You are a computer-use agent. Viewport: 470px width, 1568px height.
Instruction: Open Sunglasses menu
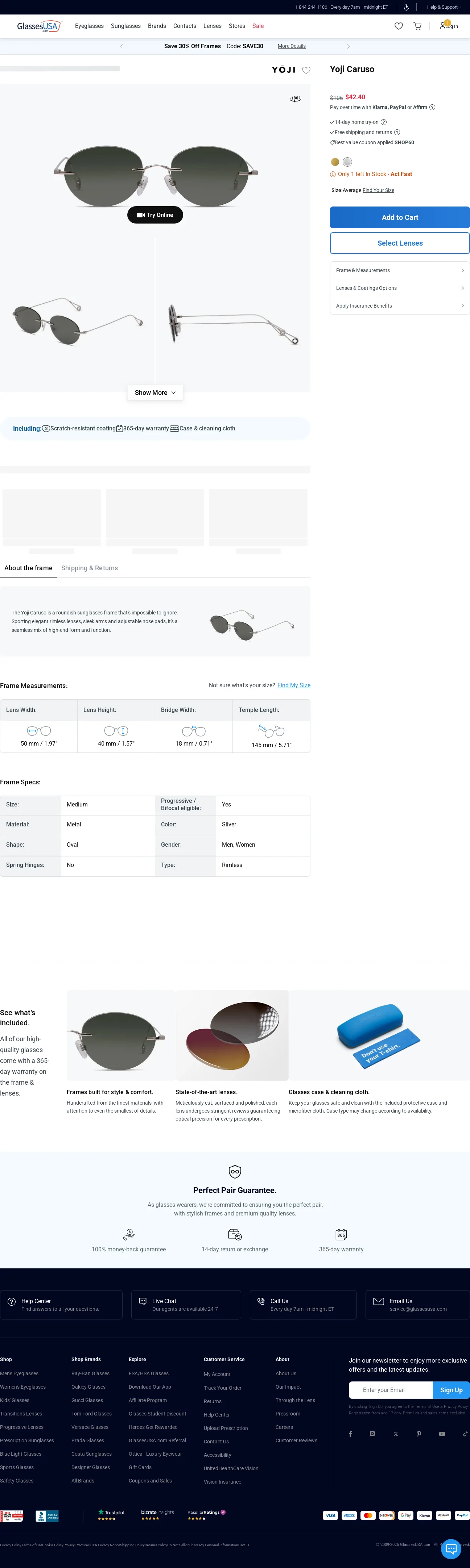[125, 26]
